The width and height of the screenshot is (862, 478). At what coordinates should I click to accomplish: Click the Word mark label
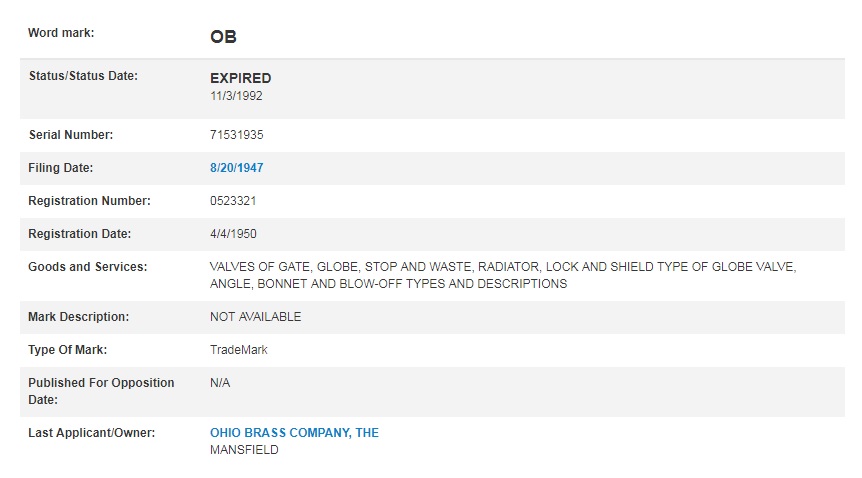tap(61, 33)
